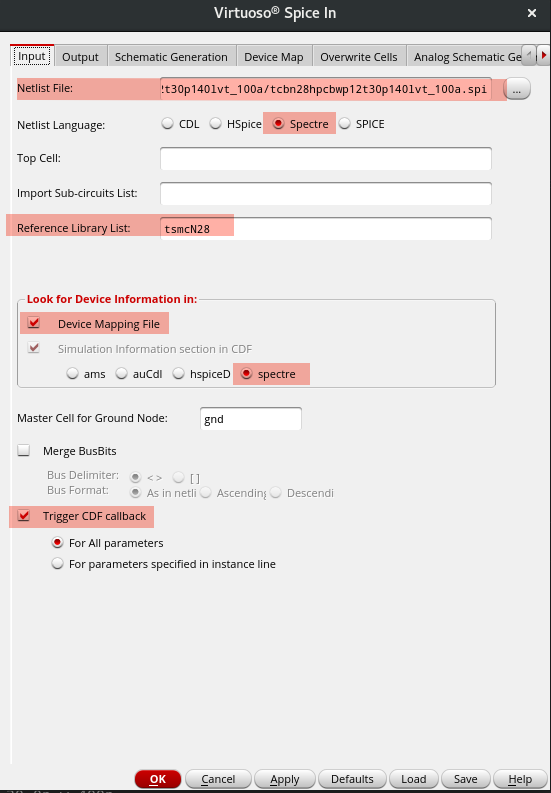The width and height of the screenshot is (551, 793).
Task: Uncheck the Device Mapping File checkbox
Action: click(x=34, y=324)
